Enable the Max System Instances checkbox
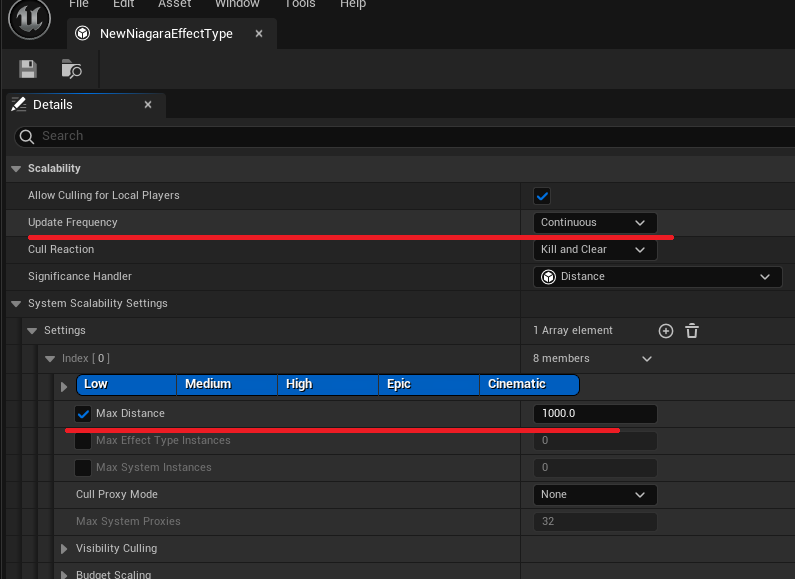The image size is (795, 579). (x=83, y=467)
